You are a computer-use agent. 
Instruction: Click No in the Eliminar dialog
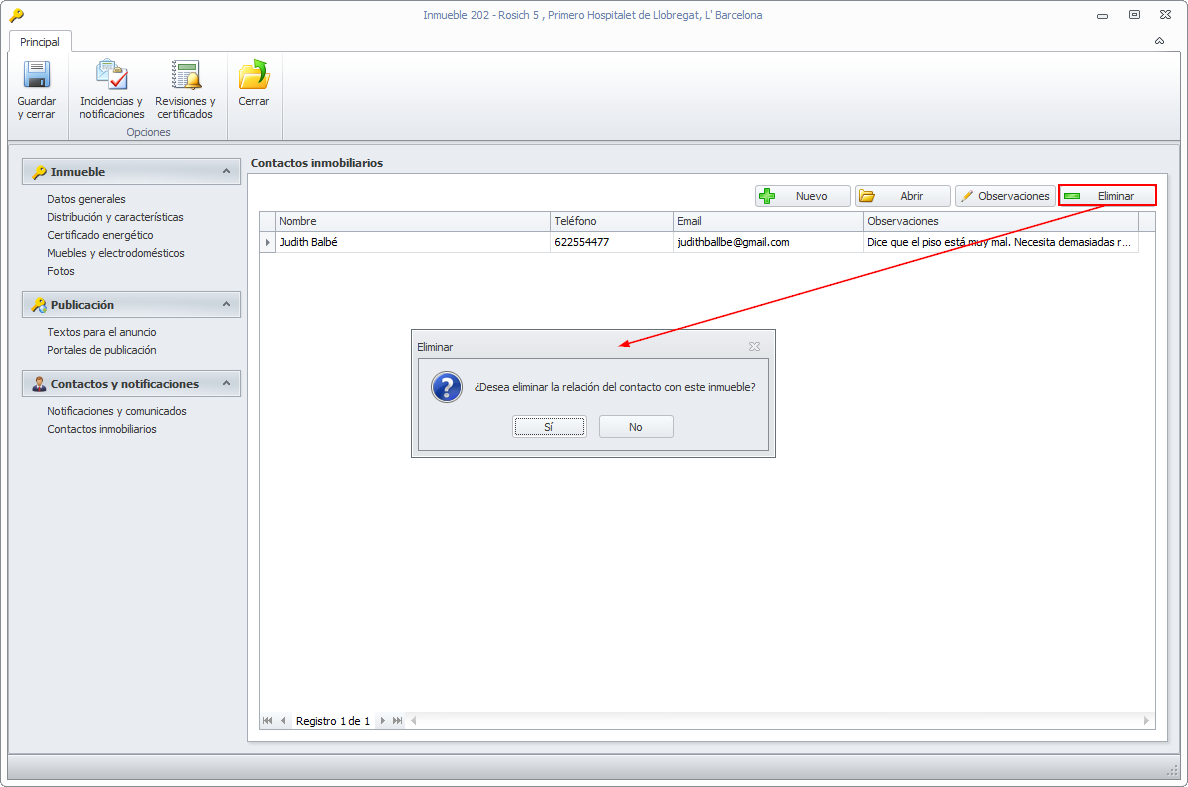click(x=636, y=427)
